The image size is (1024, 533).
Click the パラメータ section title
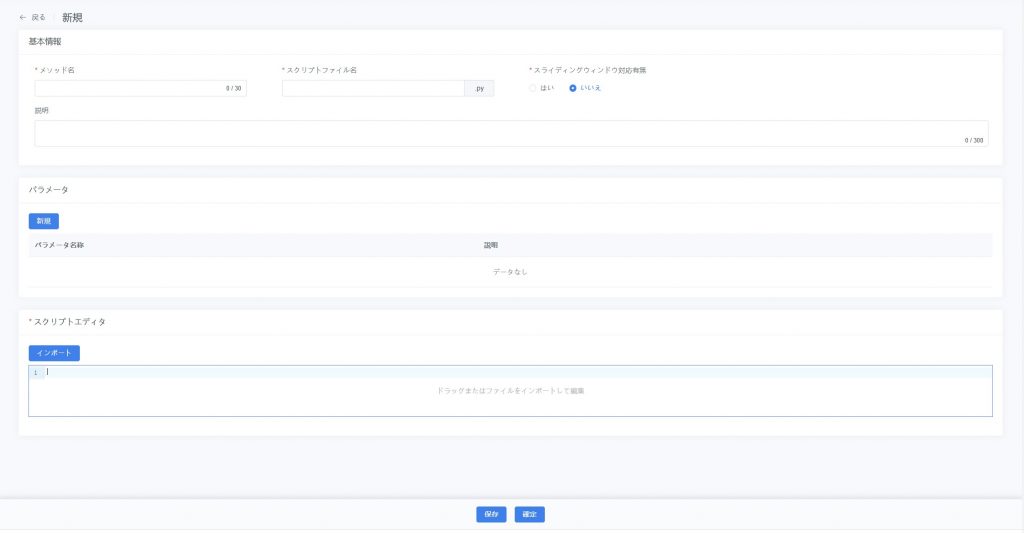pyautogui.click(x=48, y=190)
